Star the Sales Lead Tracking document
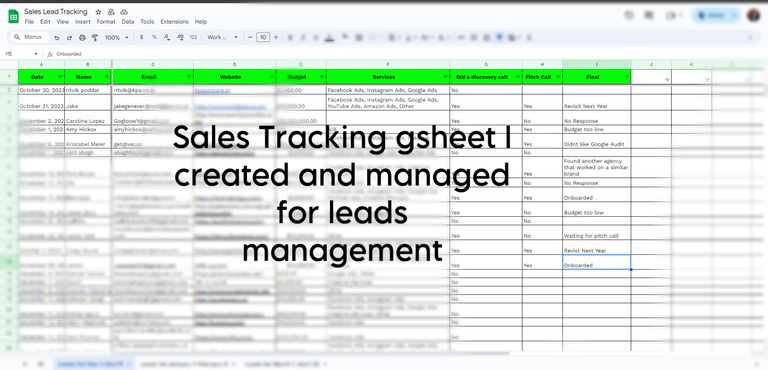 pyautogui.click(x=98, y=12)
